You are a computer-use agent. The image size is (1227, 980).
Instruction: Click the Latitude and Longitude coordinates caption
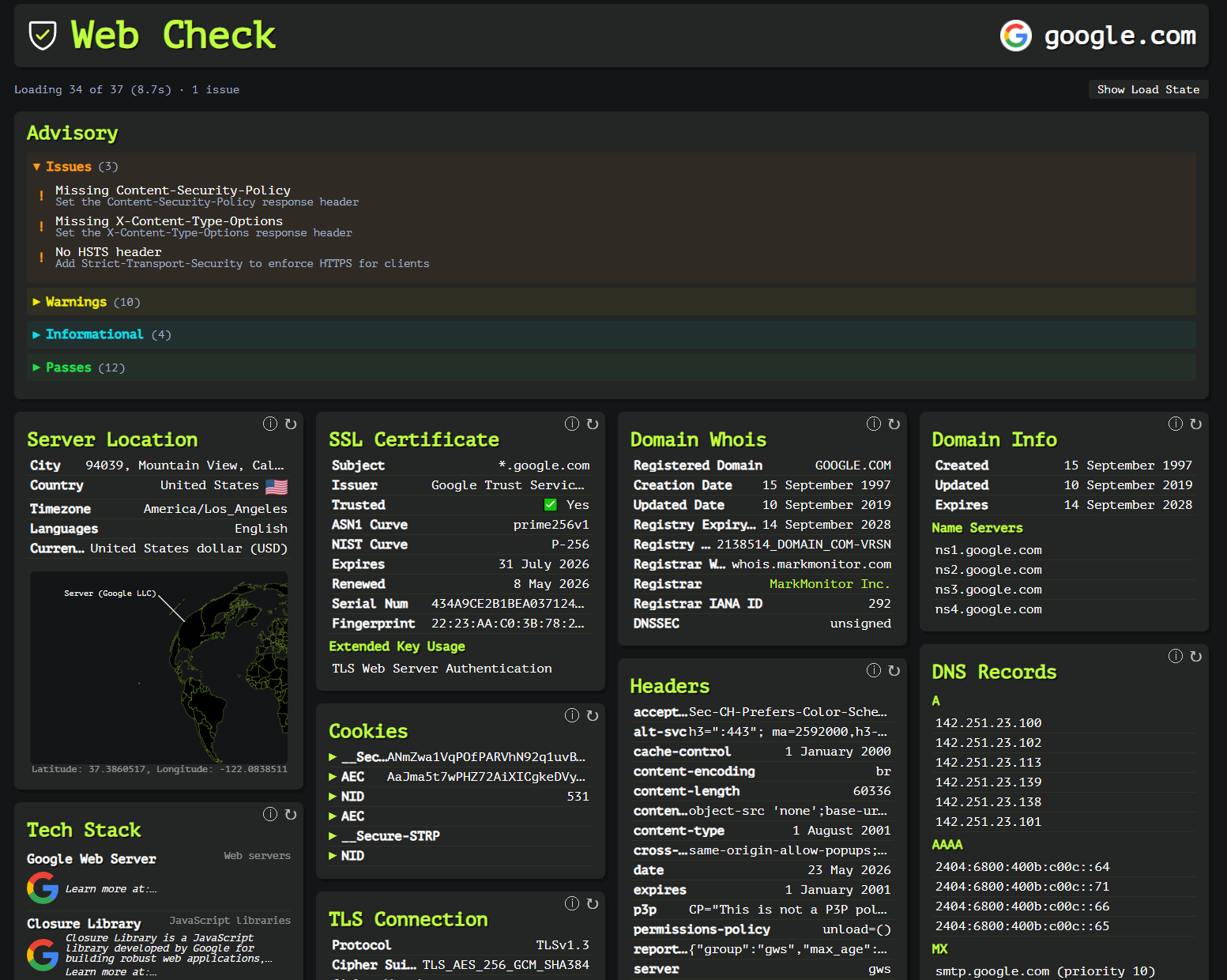tap(160, 769)
